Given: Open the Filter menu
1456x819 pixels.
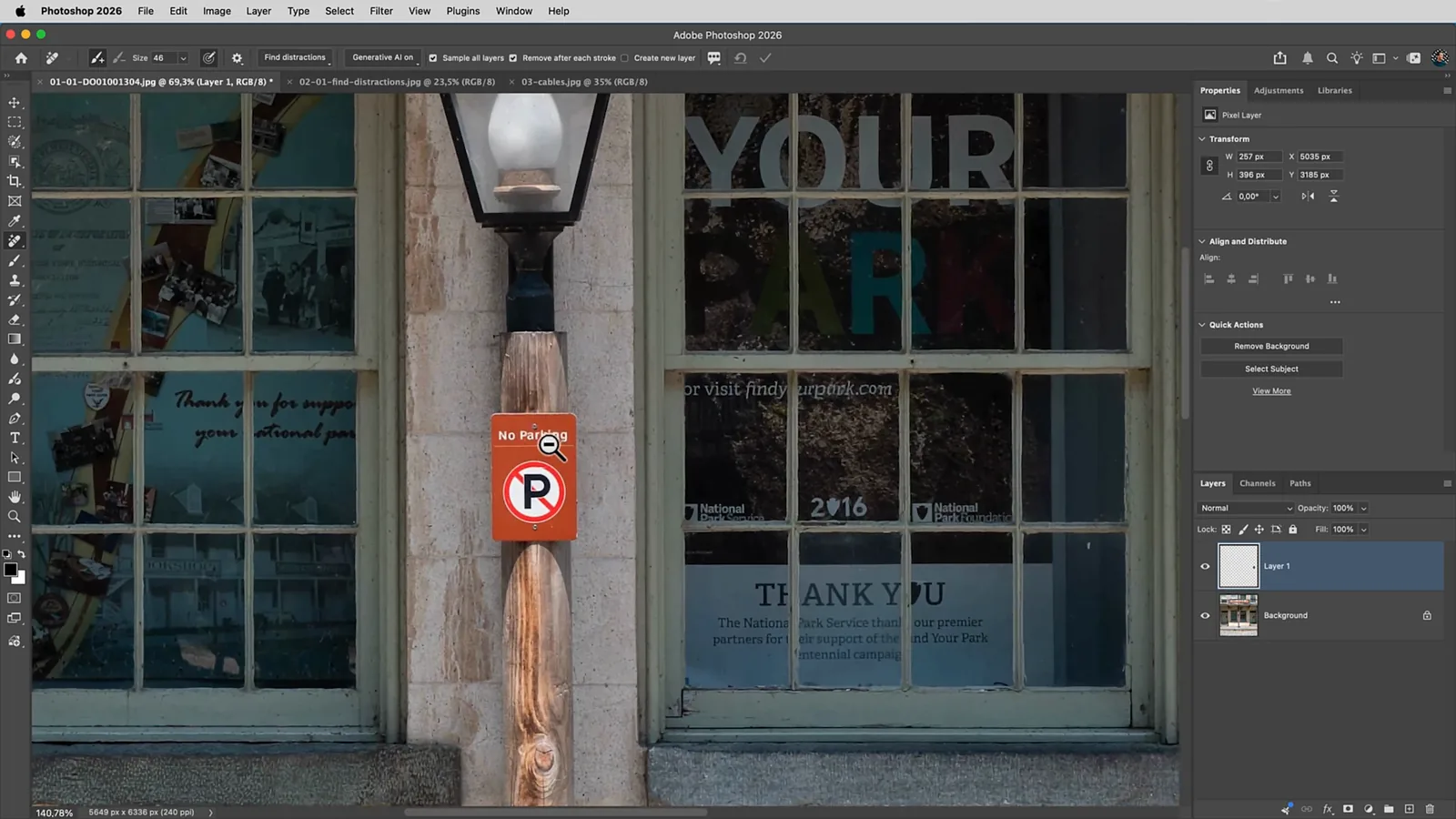Looking at the screenshot, I should coord(381,11).
